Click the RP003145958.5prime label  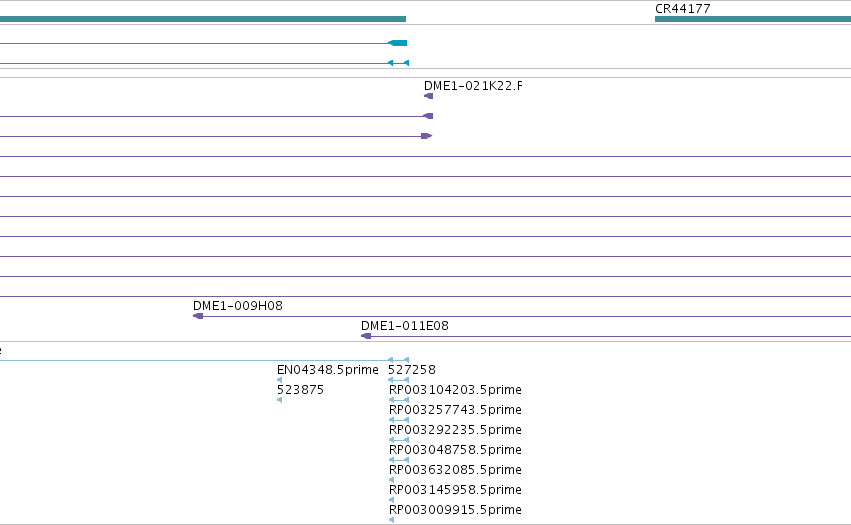455,490
